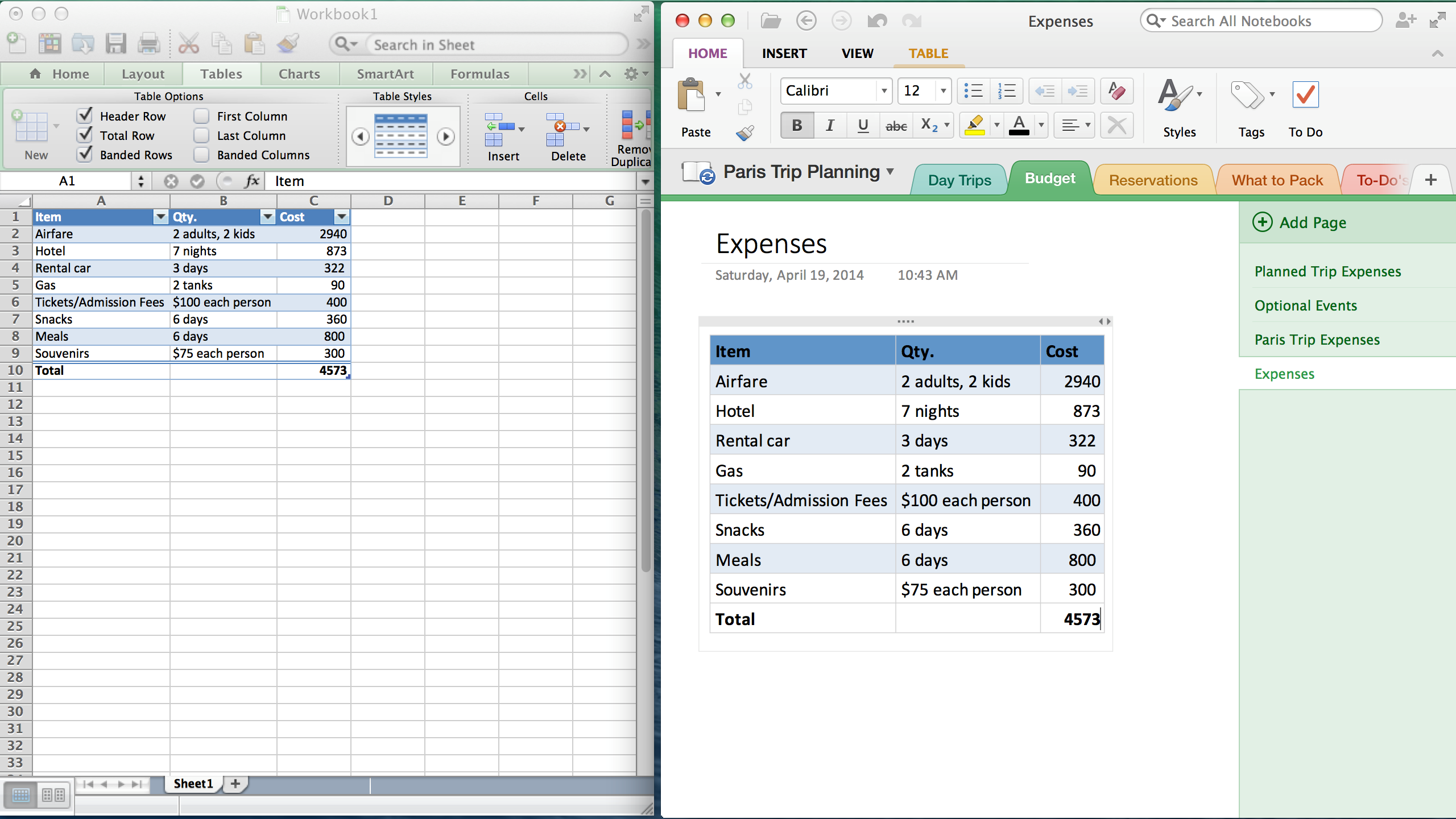Image resolution: width=1456 pixels, height=819 pixels.
Task: Open the Reservations section tab
Action: (1153, 180)
